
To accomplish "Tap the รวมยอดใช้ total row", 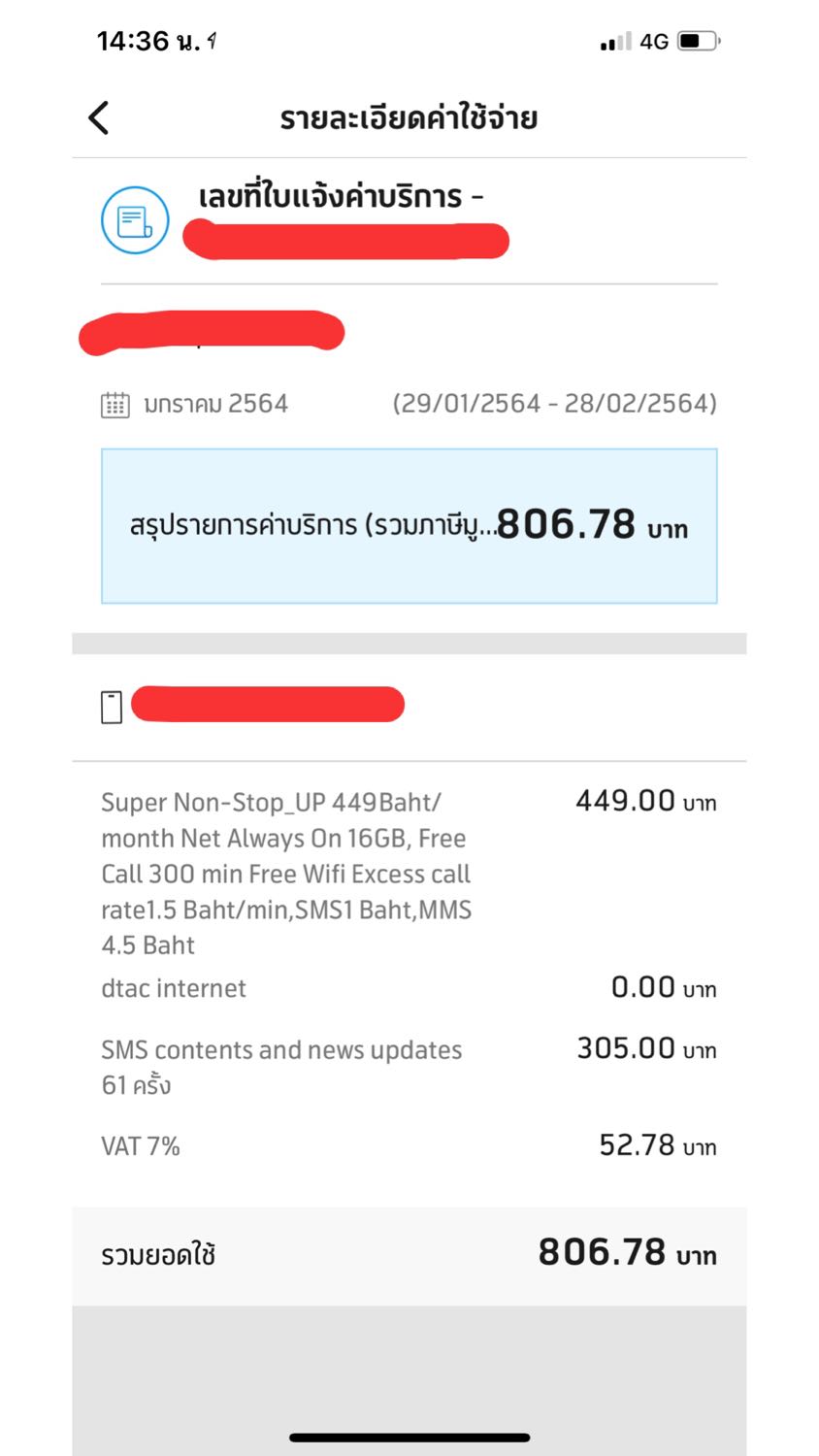I will point(409,1254).
